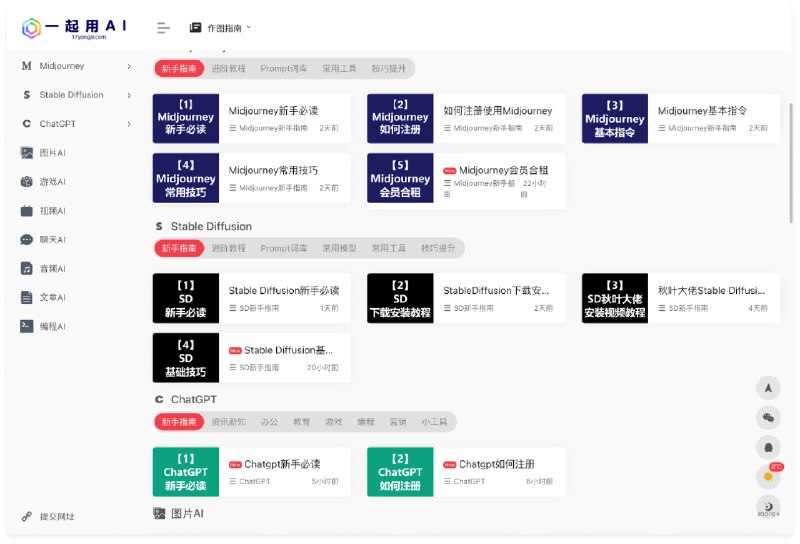Select ChatGPT 编程 tab
The height and width of the screenshot is (544, 800).
[366, 422]
